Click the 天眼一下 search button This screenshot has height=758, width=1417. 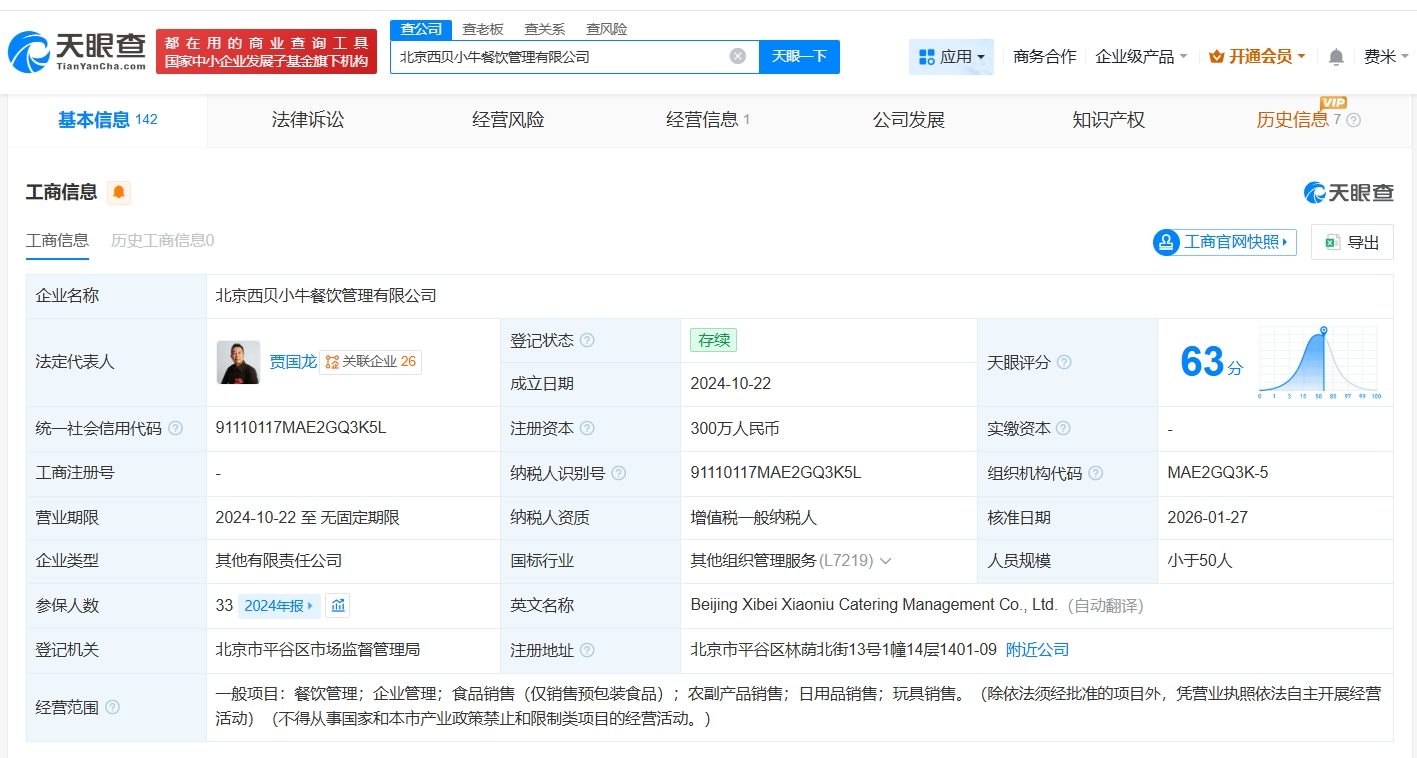(799, 56)
